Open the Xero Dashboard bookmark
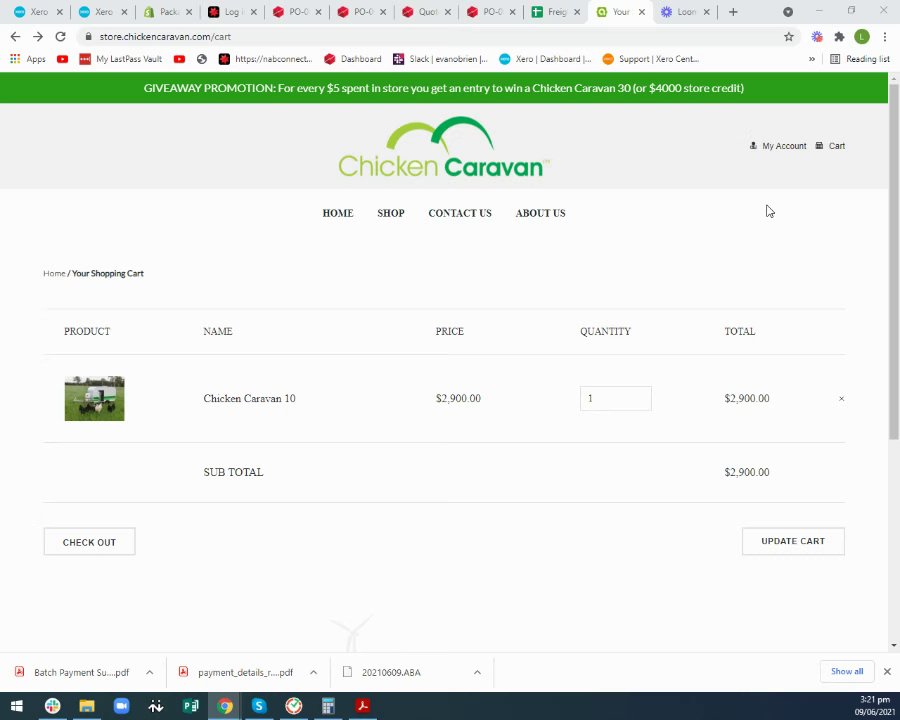The image size is (900, 720). tap(545, 59)
